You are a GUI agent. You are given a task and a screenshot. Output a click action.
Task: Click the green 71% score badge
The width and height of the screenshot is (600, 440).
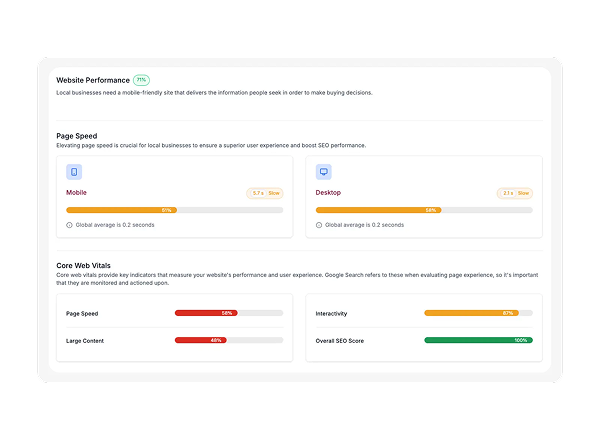[x=141, y=79]
